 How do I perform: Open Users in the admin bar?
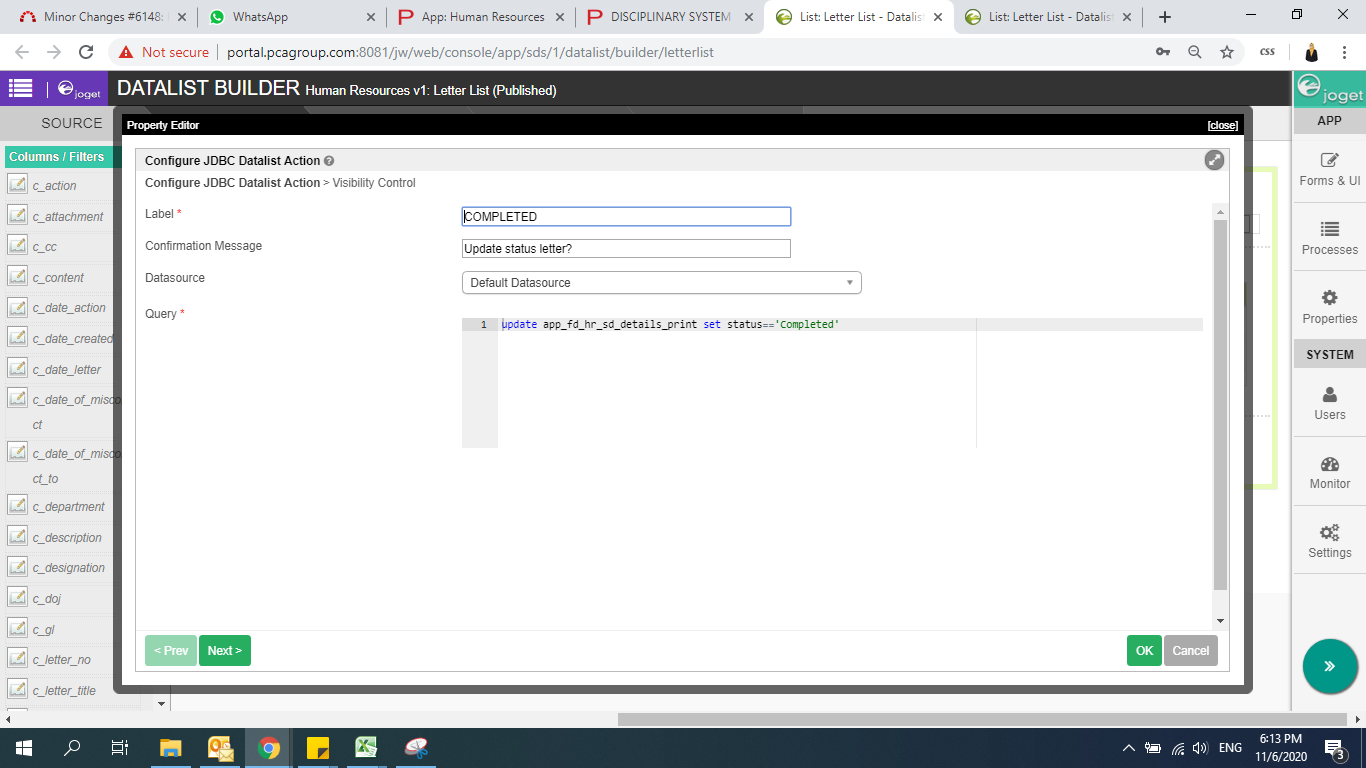click(x=1329, y=404)
